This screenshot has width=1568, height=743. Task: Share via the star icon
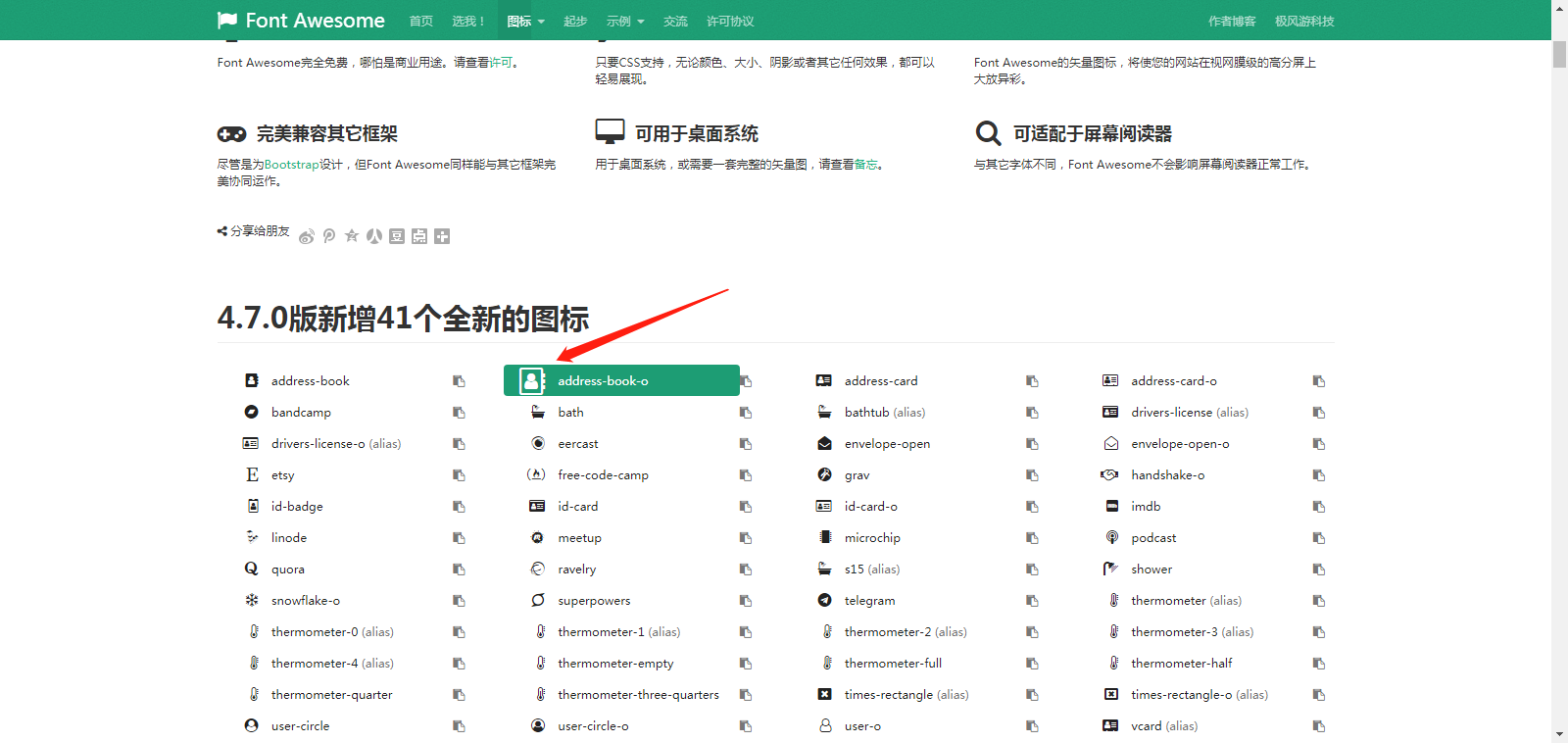click(x=352, y=236)
